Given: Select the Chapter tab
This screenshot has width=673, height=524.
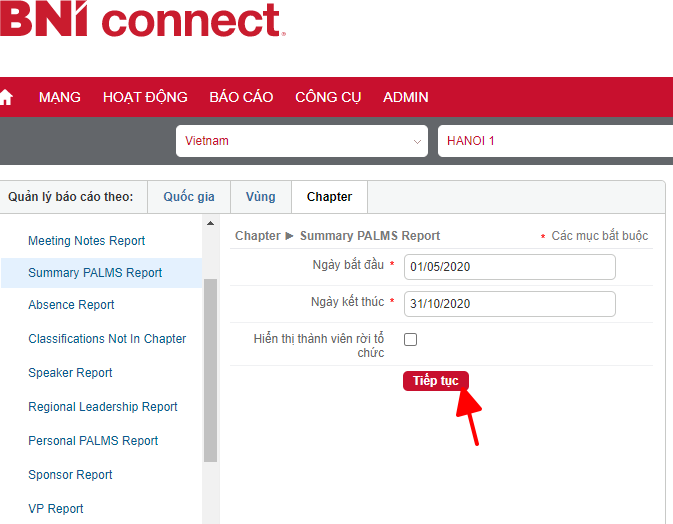Looking at the screenshot, I should tap(329, 197).
